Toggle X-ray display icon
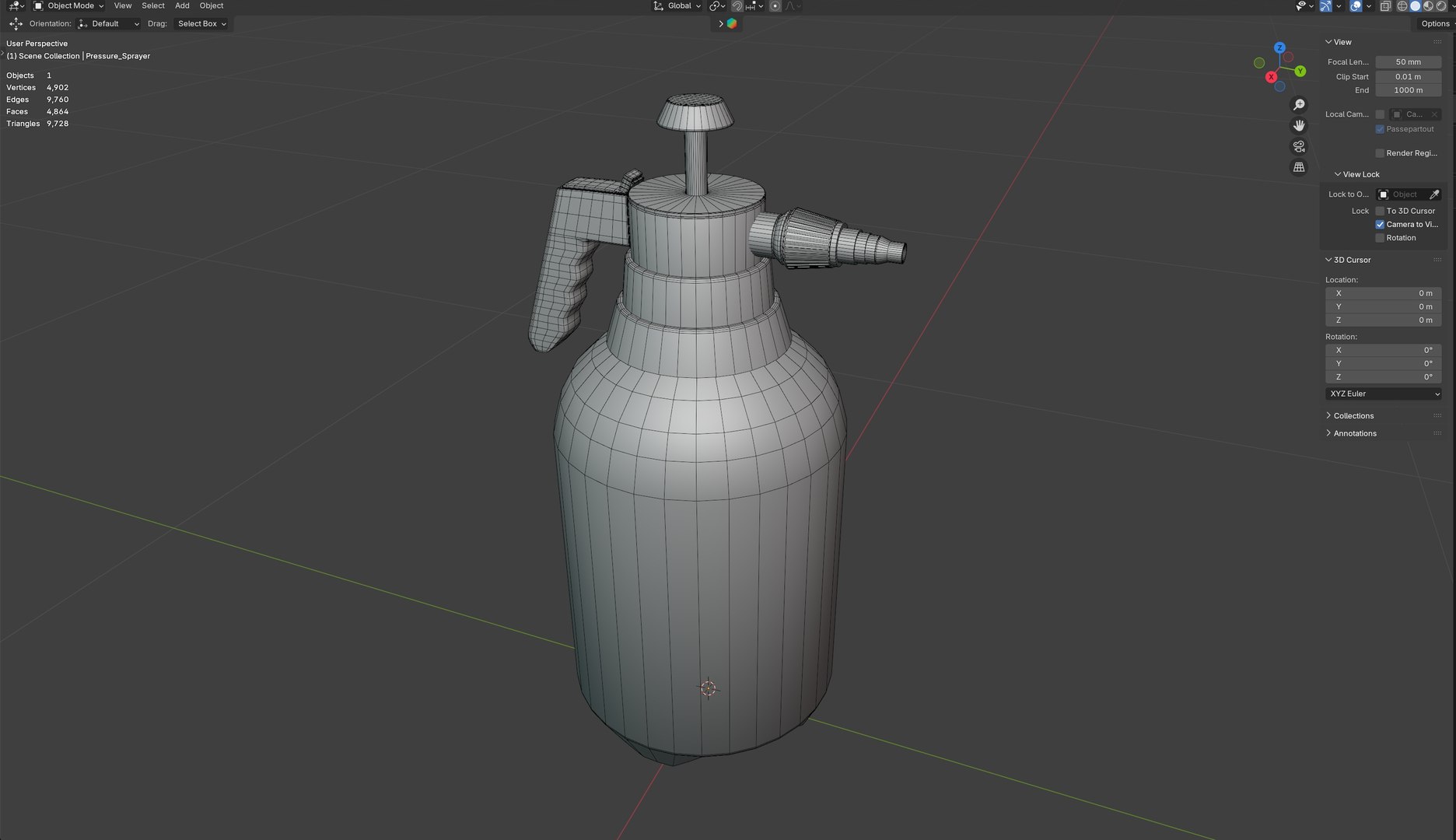1456x840 pixels. [x=1385, y=6]
